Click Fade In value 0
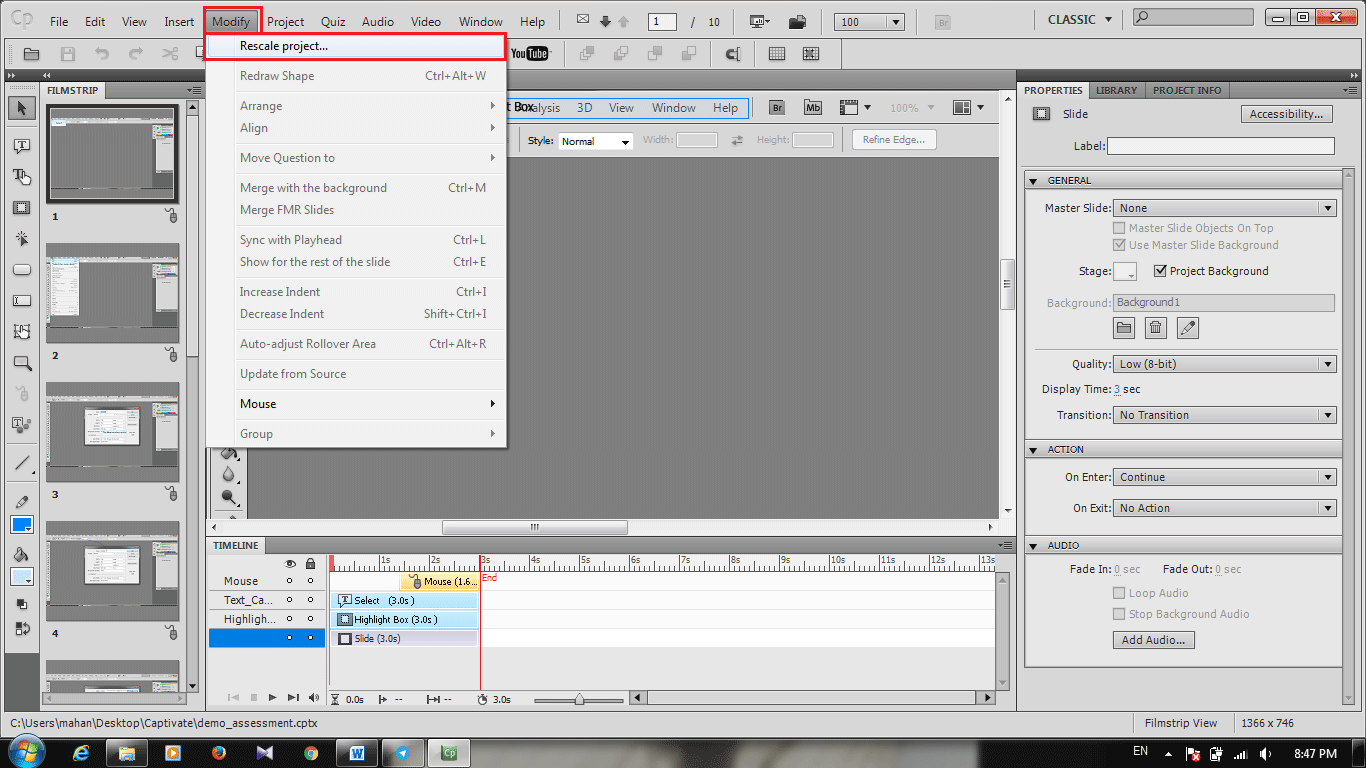This screenshot has height=768, width=1366. point(1117,570)
